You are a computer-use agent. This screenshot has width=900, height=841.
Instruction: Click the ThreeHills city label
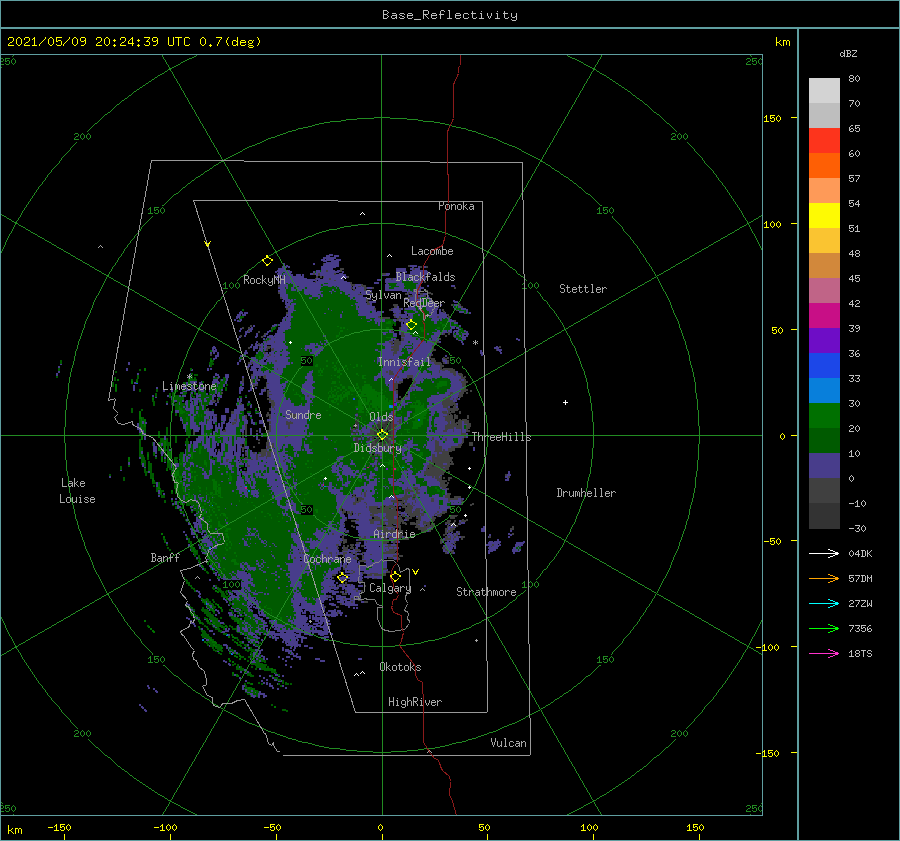[x=502, y=437]
